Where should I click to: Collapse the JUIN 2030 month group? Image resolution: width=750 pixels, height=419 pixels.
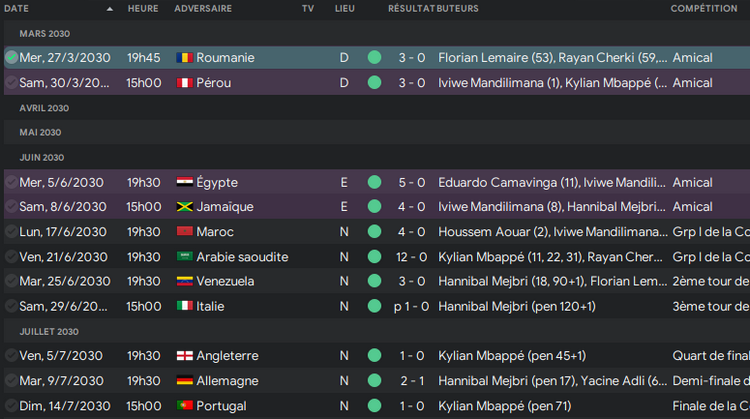41,157
